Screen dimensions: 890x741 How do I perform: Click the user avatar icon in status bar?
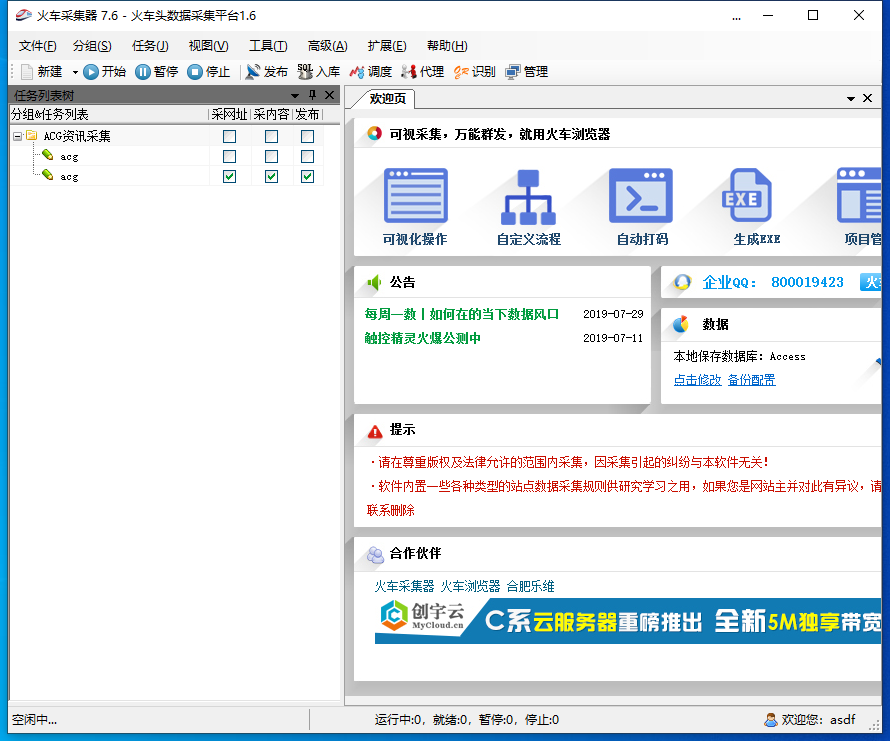click(770, 720)
